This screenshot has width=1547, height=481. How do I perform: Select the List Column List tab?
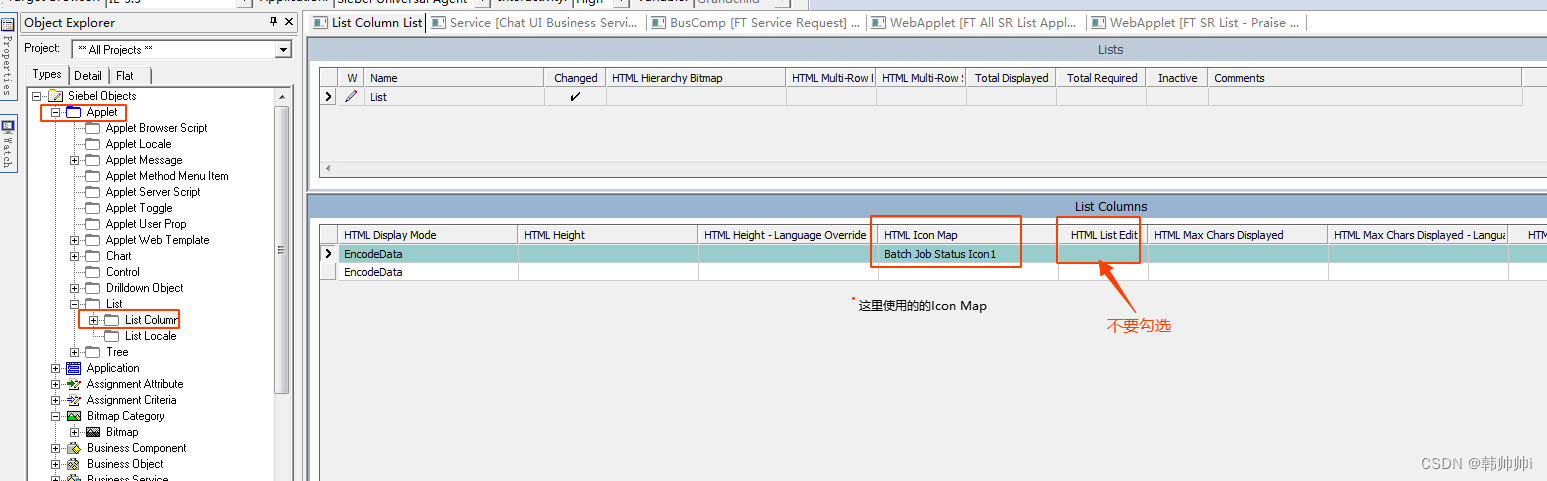click(367, 23)
